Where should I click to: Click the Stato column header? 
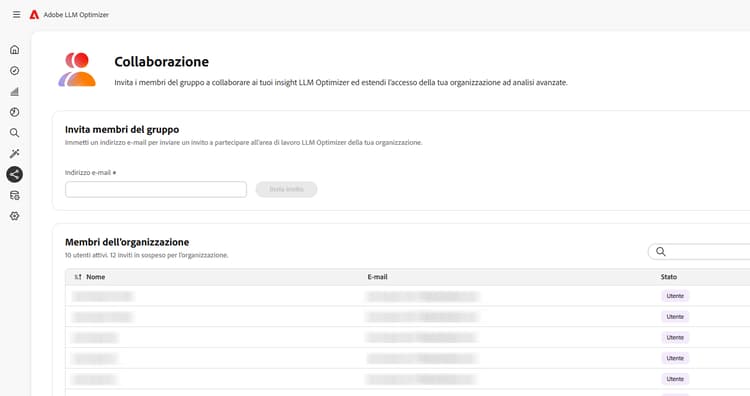click(x=669, y=277)
